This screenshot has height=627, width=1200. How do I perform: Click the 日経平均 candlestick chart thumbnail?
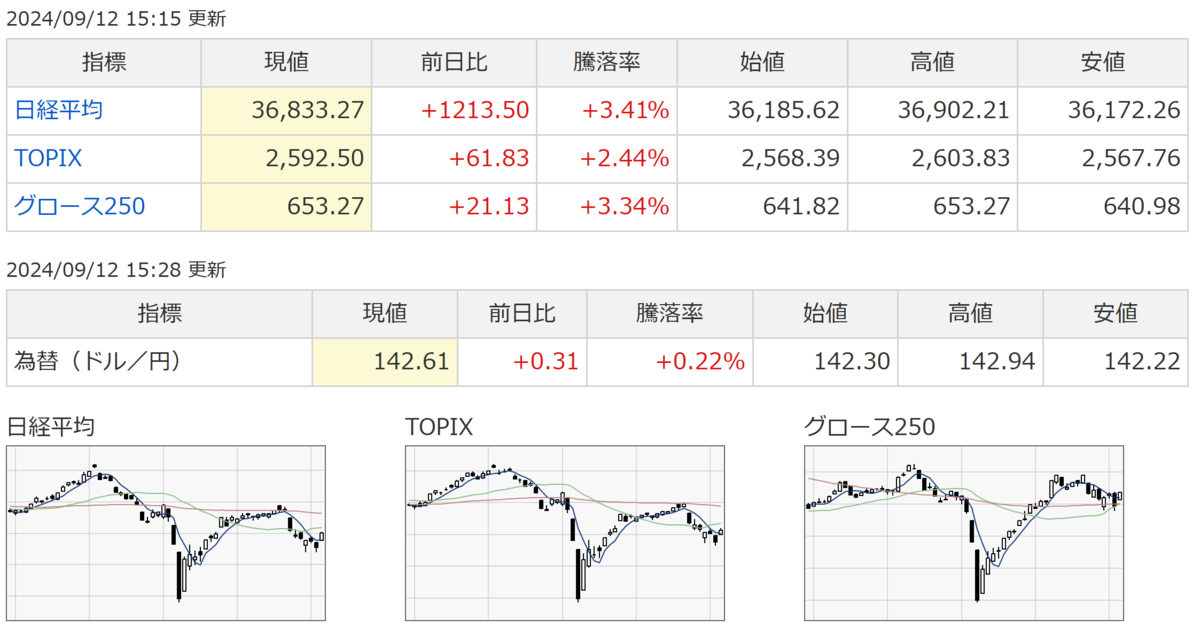[x=166, y=533]
